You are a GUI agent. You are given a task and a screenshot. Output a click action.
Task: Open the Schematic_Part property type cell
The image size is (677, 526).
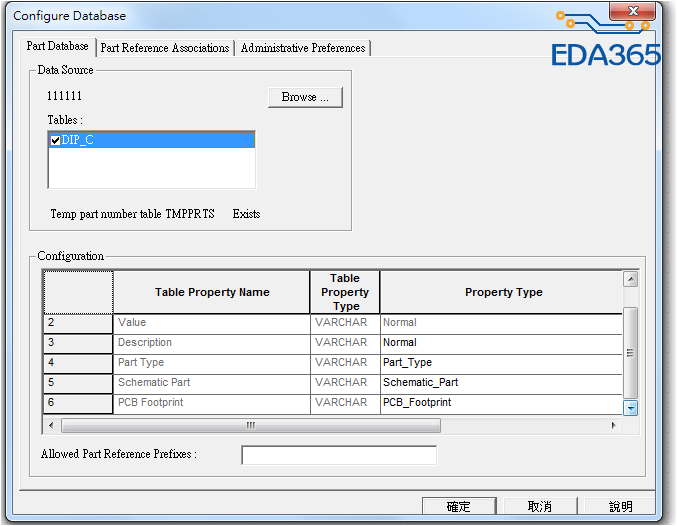coord(501,383)
